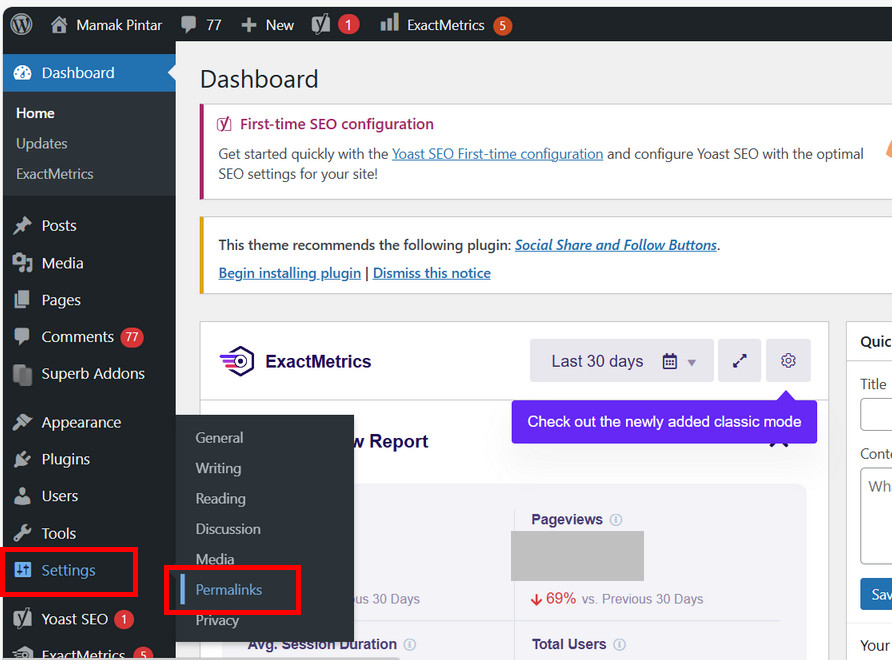
Task: Click the plus icon next to New
Action: [249, 25]
